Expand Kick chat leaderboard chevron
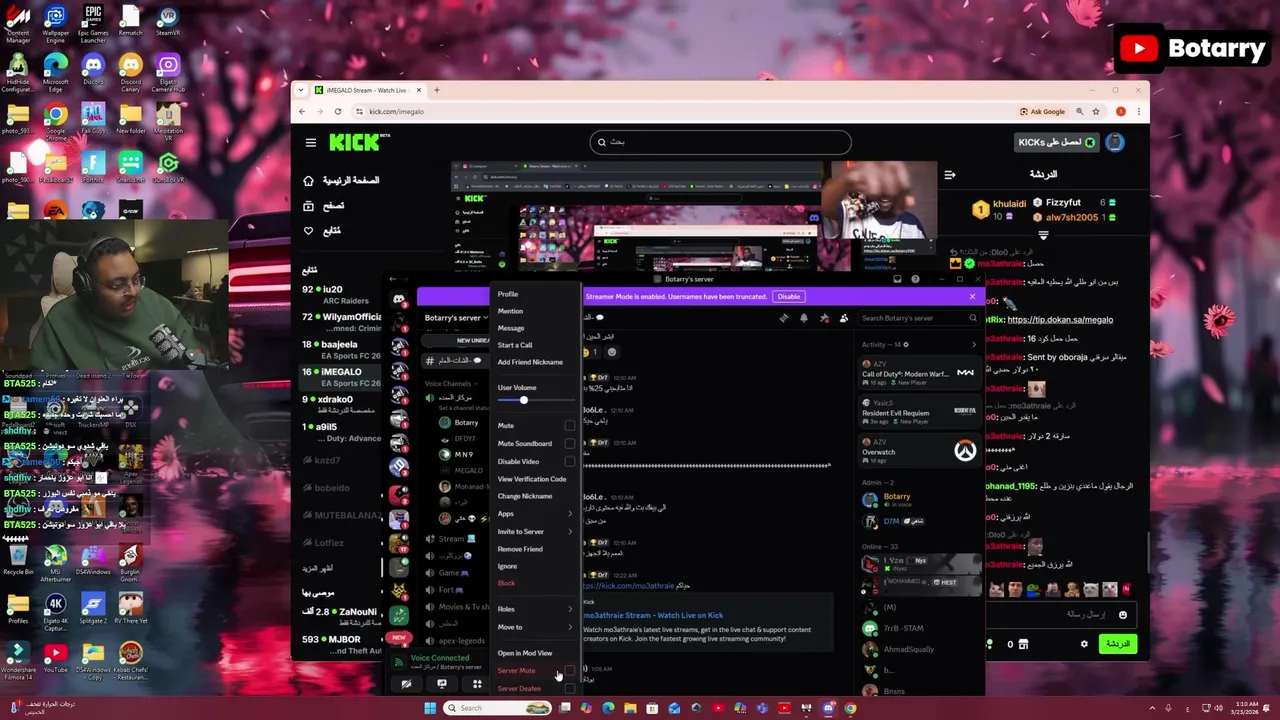Viewport: 1280px width, 720px height. pos(1043,236)
